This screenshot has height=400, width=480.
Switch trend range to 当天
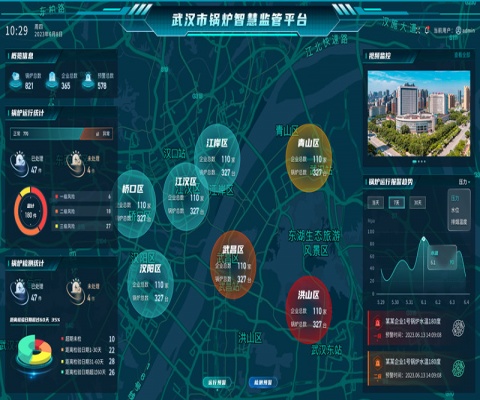click(x=376, y=202)
